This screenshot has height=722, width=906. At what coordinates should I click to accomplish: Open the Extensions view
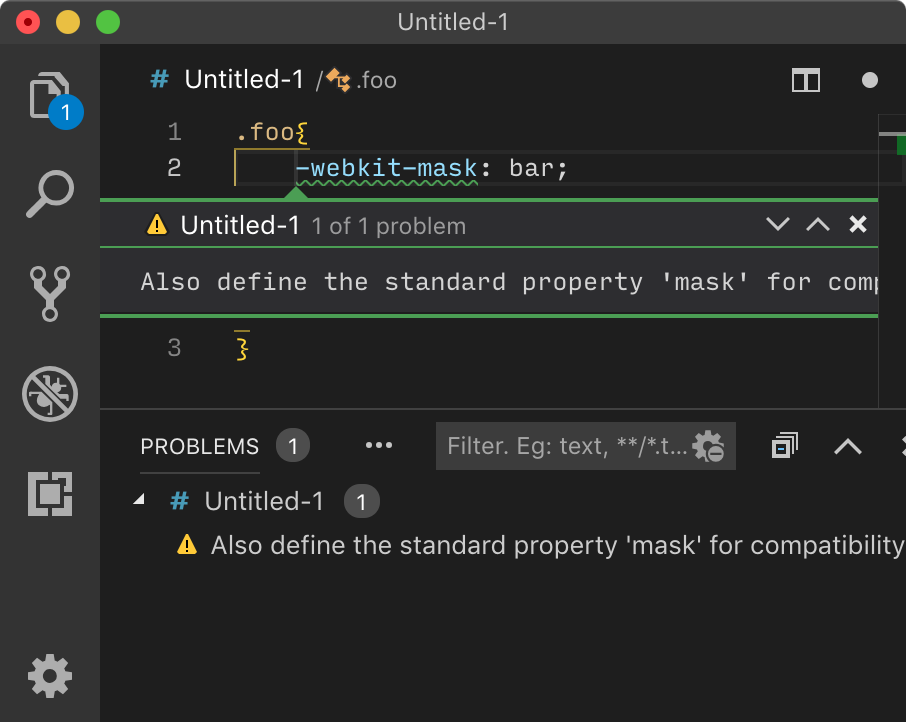coord(50,494)
